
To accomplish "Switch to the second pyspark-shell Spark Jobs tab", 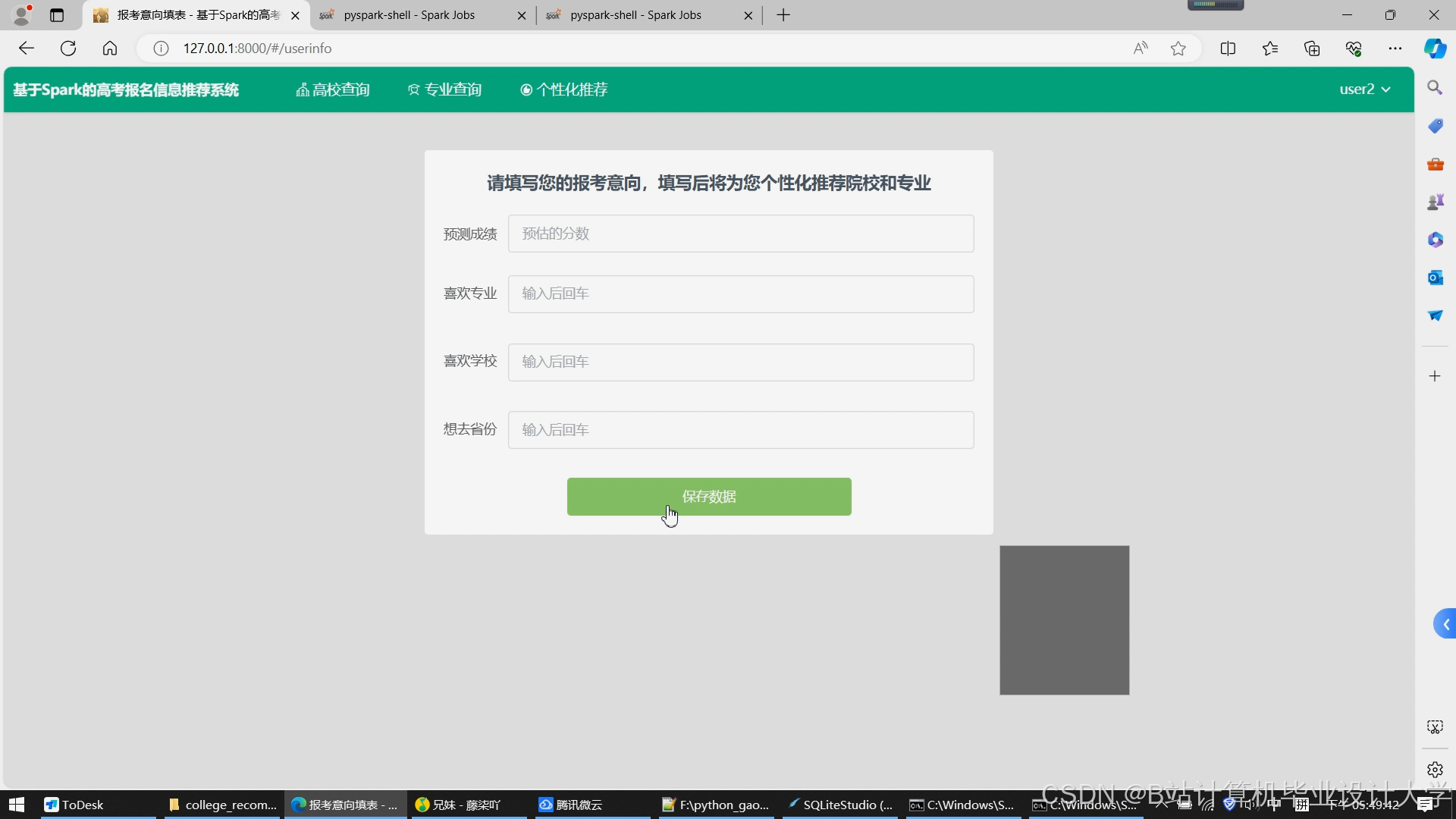I will coord(635,15).
